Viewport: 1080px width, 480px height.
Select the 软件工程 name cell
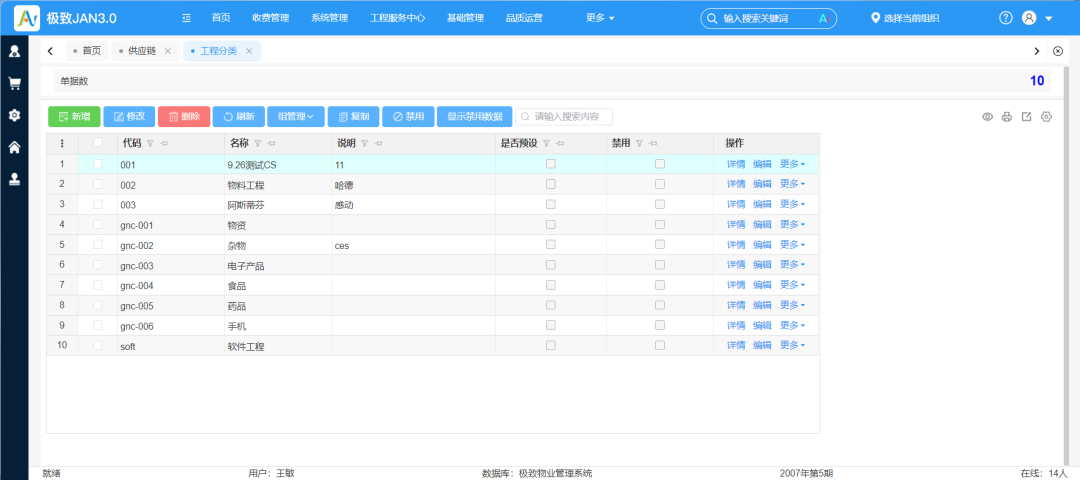point(278,346)
